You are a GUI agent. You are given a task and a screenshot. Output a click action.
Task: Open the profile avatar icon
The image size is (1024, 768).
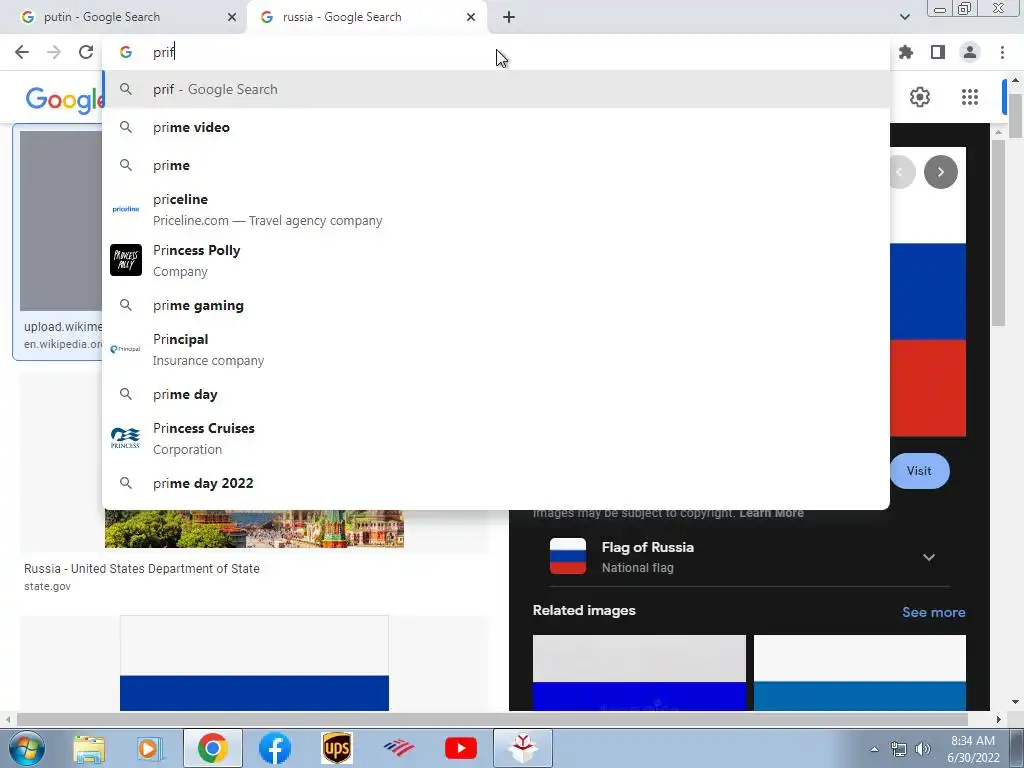(x=970, y=52)
